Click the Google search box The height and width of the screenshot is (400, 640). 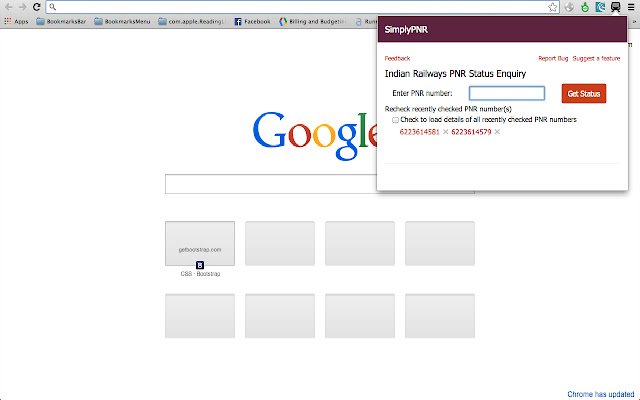pos(271,184)
